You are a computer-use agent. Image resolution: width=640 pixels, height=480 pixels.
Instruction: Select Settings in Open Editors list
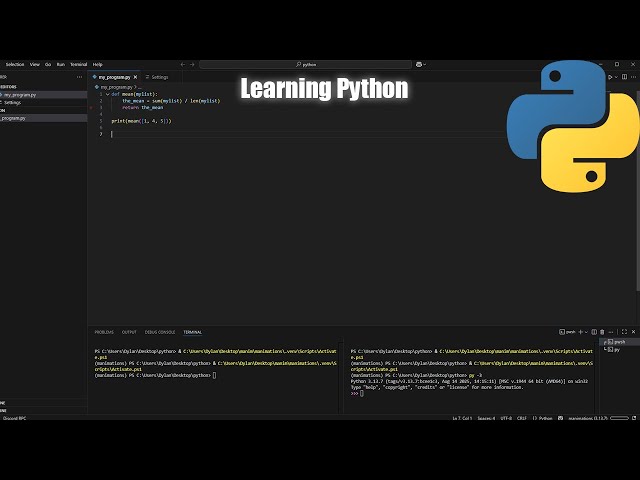pyautogui.click(x=43, y=102)
